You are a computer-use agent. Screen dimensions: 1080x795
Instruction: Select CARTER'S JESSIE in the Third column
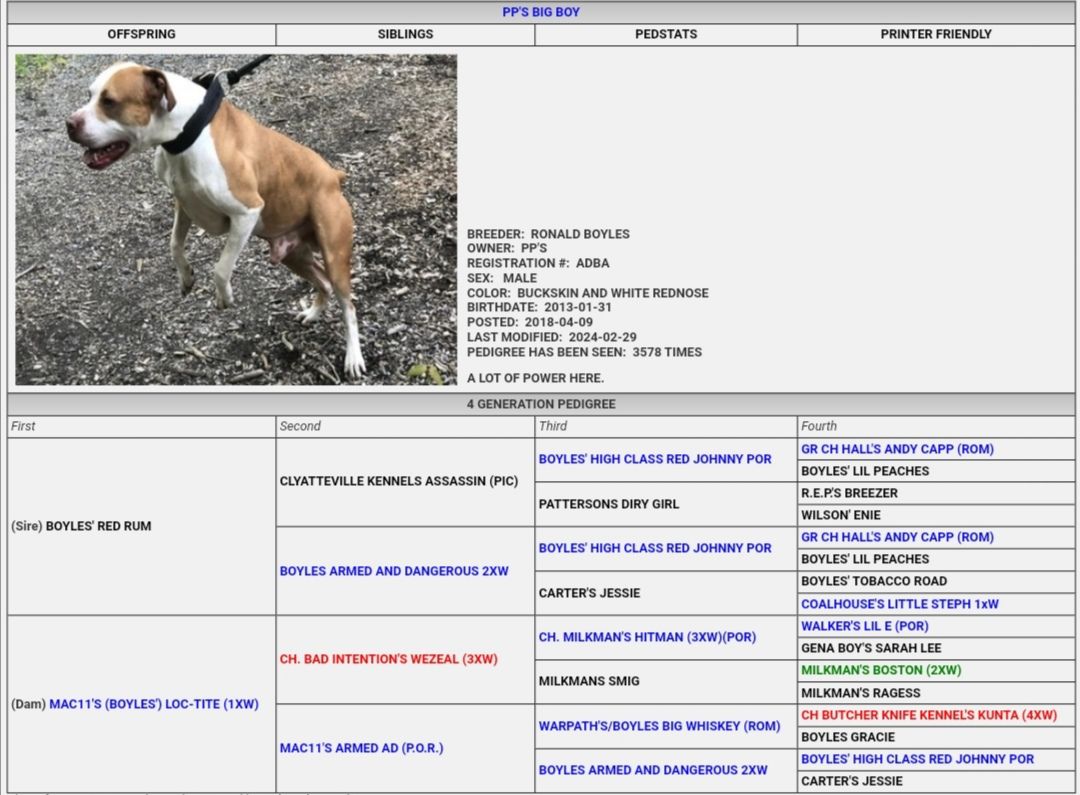pos(590,593)
